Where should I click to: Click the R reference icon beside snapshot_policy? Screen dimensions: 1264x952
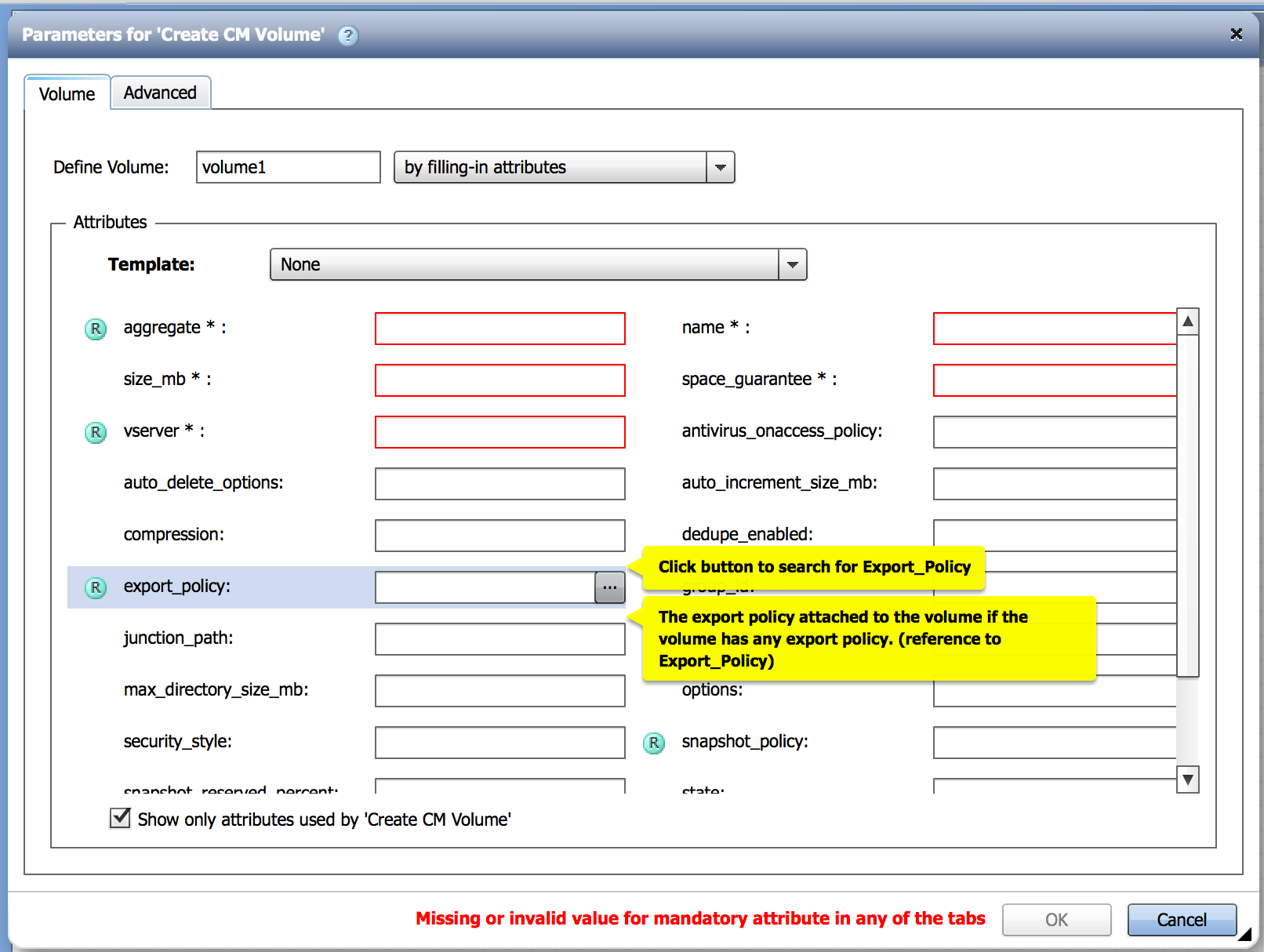pyautogui.click(x=654, y=743)
